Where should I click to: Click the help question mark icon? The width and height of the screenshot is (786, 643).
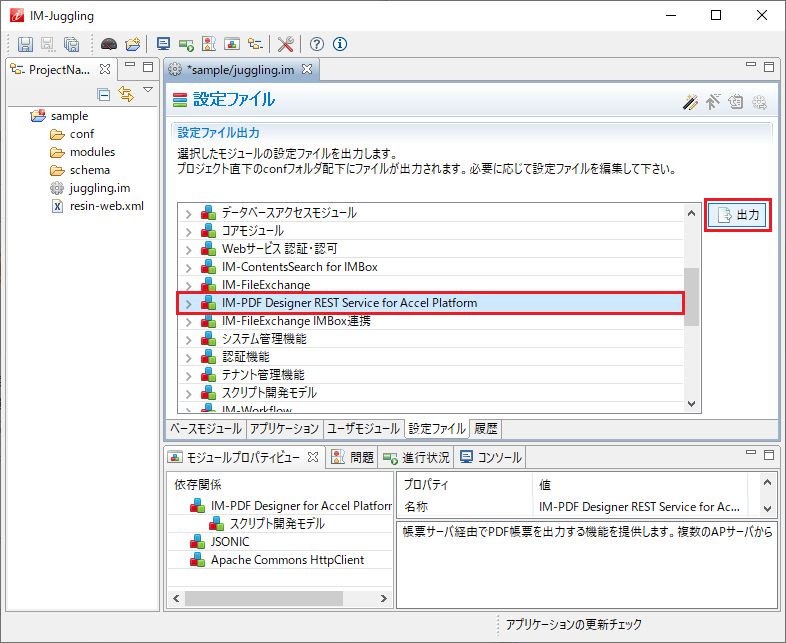coord(316,44)
